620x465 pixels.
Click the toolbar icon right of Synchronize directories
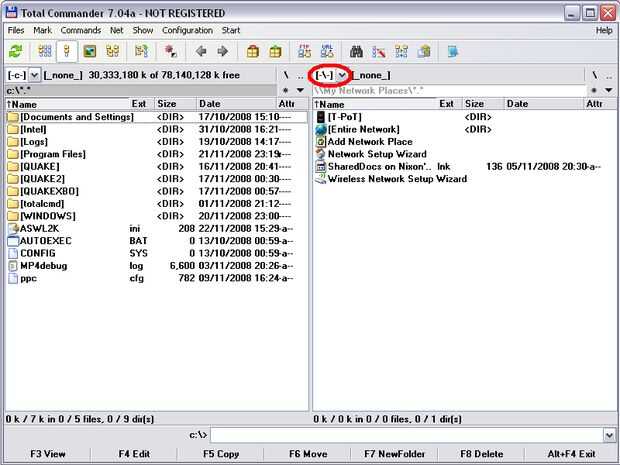point(424,51)
